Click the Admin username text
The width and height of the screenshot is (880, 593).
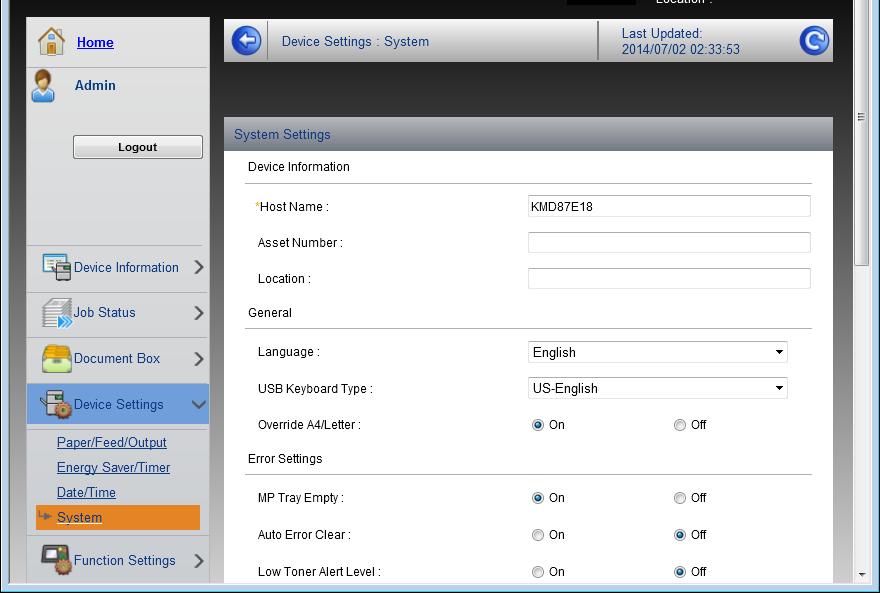tap(95, 85)
